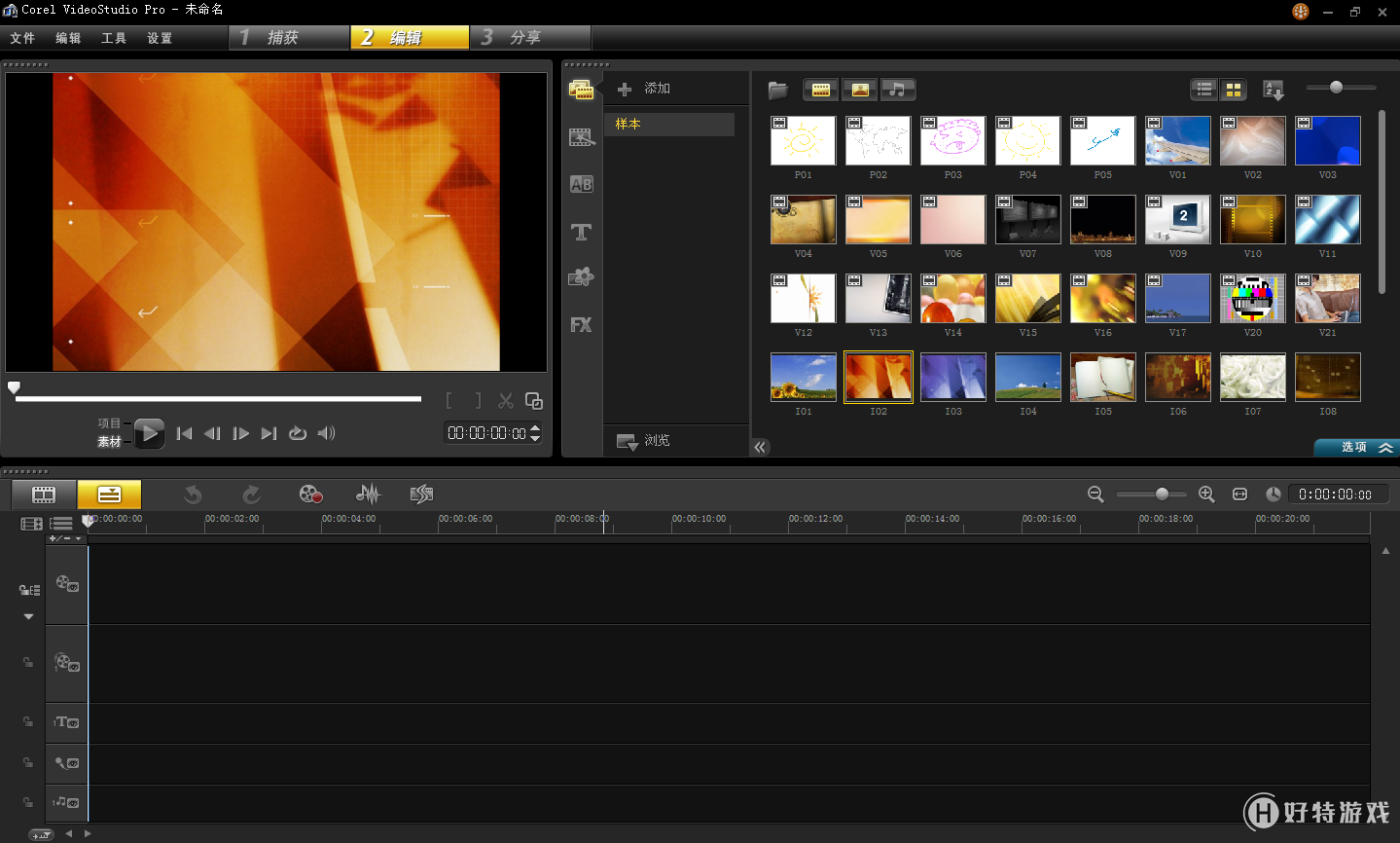This screenshot has height=843, width=1400.
Task: Click the Redo arrow in timeline toolbar
Action: 251,495
